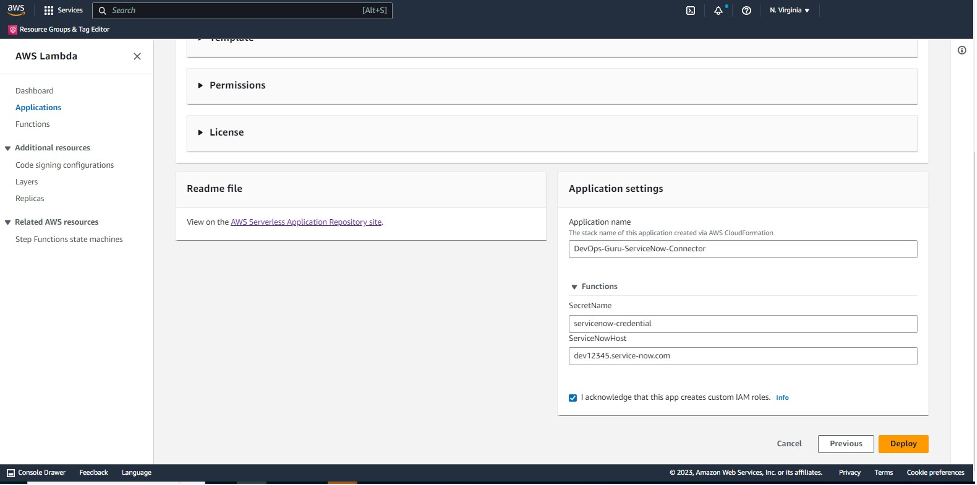Open Cookie preferences in footer

click(x=935, y=473)
